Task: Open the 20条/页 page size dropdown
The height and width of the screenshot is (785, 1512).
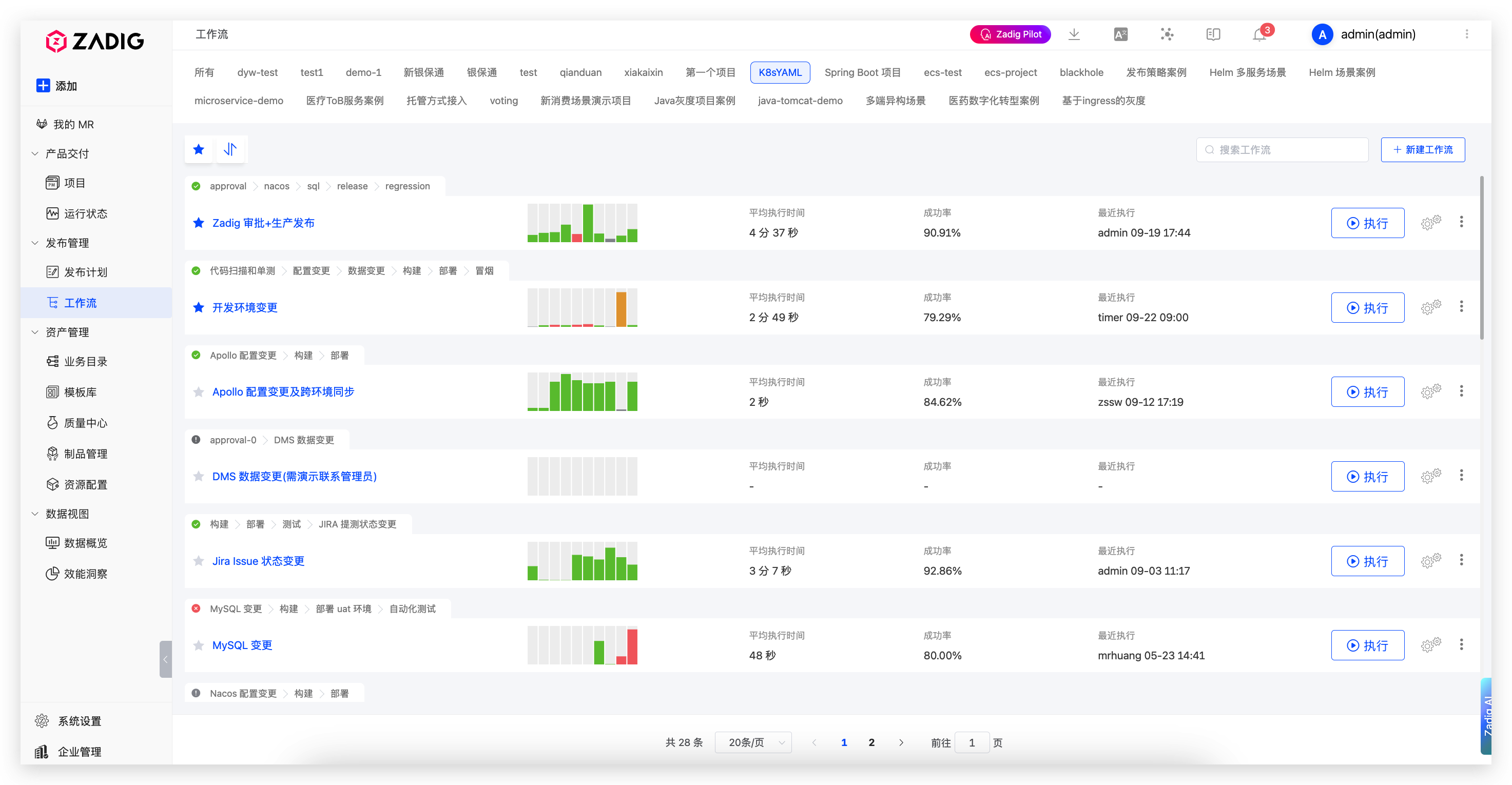Action: click(753, 742)
